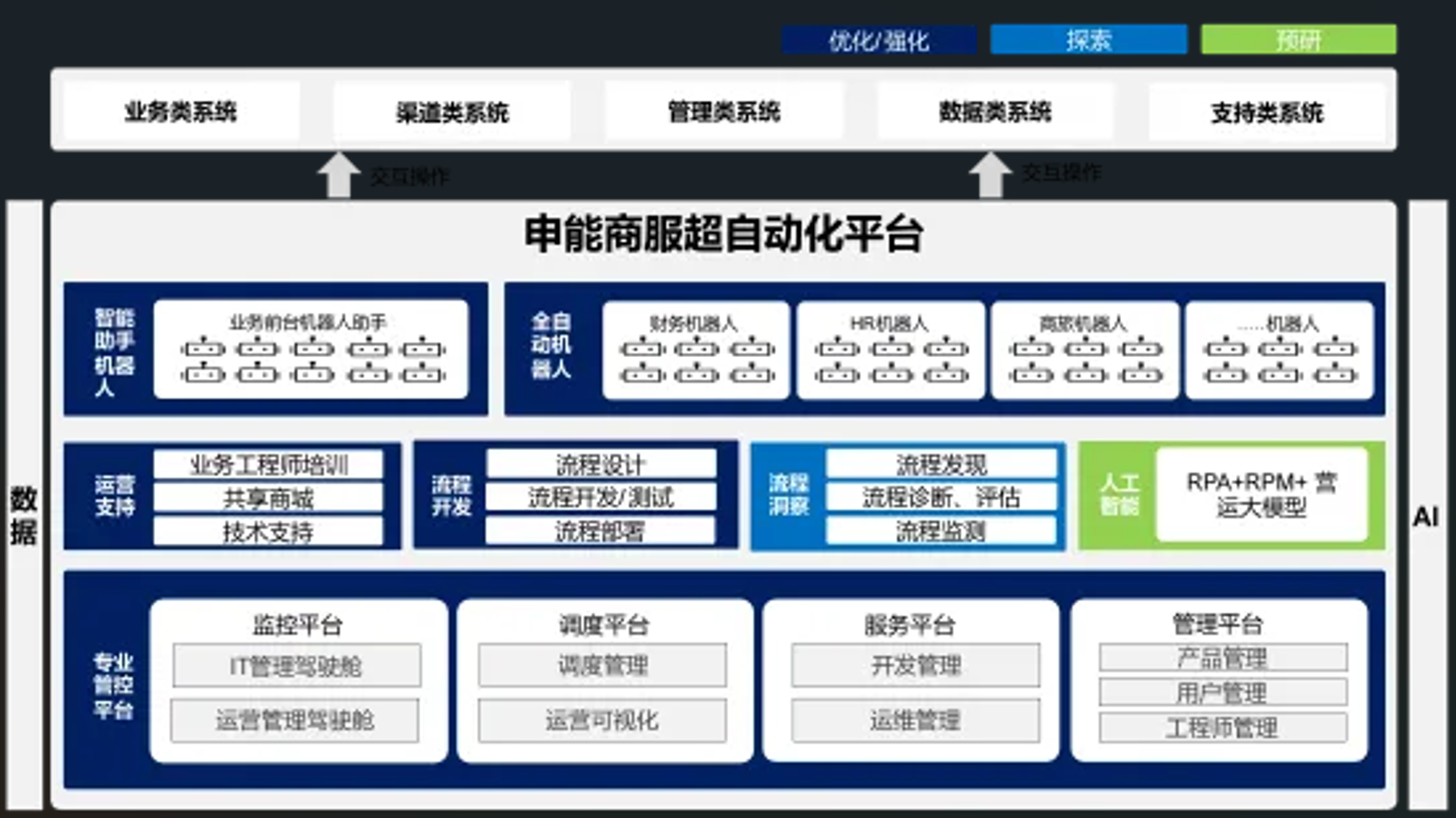The image size is (1456, 818).
Task: Click the 用户管理 item under 管理平台
Action: click(x=1222, y=692)
